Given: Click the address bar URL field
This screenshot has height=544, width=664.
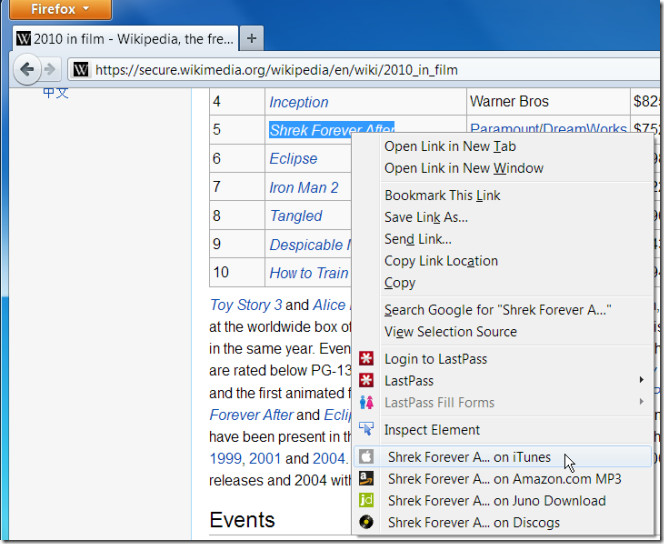Looking at the screenshot, I should tap(366, 69).
